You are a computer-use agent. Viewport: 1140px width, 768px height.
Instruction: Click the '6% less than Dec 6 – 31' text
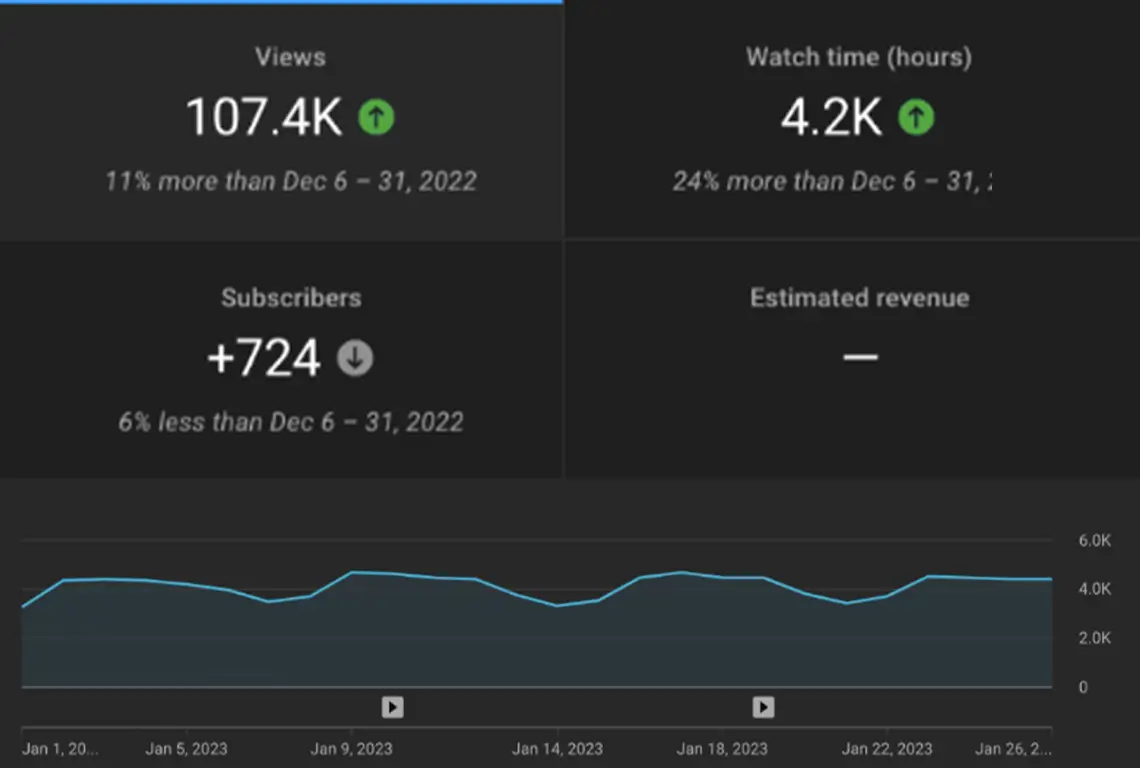291,422
